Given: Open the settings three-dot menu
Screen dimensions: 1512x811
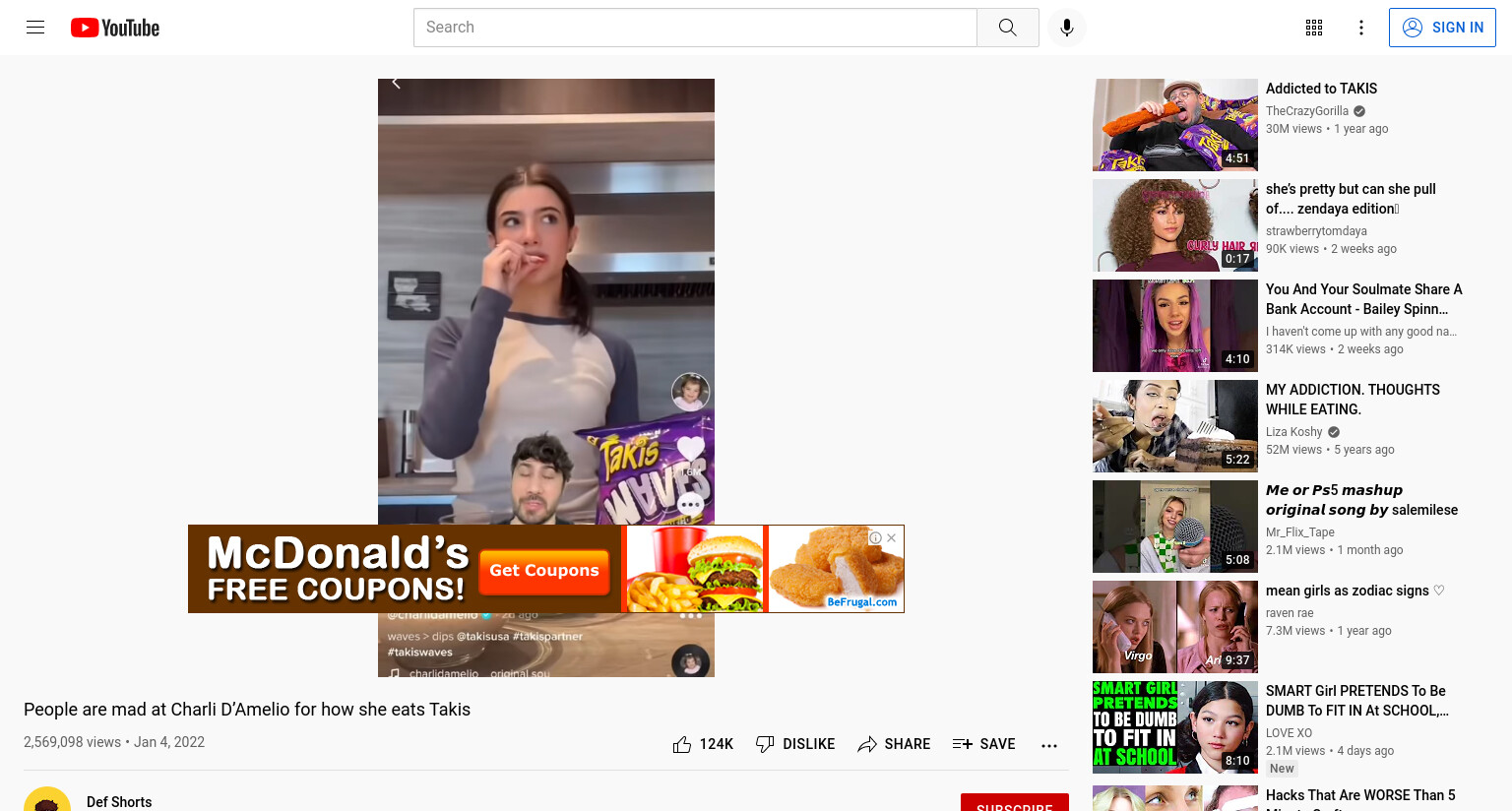Looking at the screenshot, I should pyautogui.click(x=1361, y=28).
